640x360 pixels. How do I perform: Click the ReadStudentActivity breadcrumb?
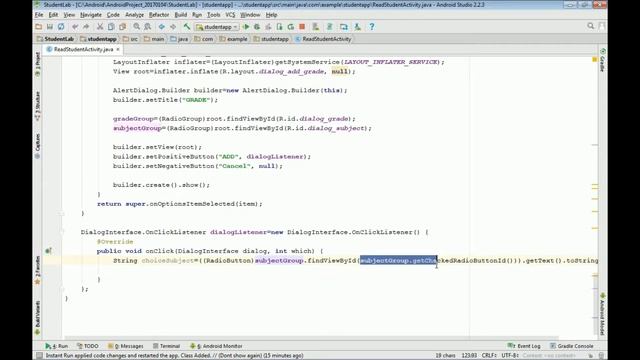pyautogui.click(x=323, y=39)
